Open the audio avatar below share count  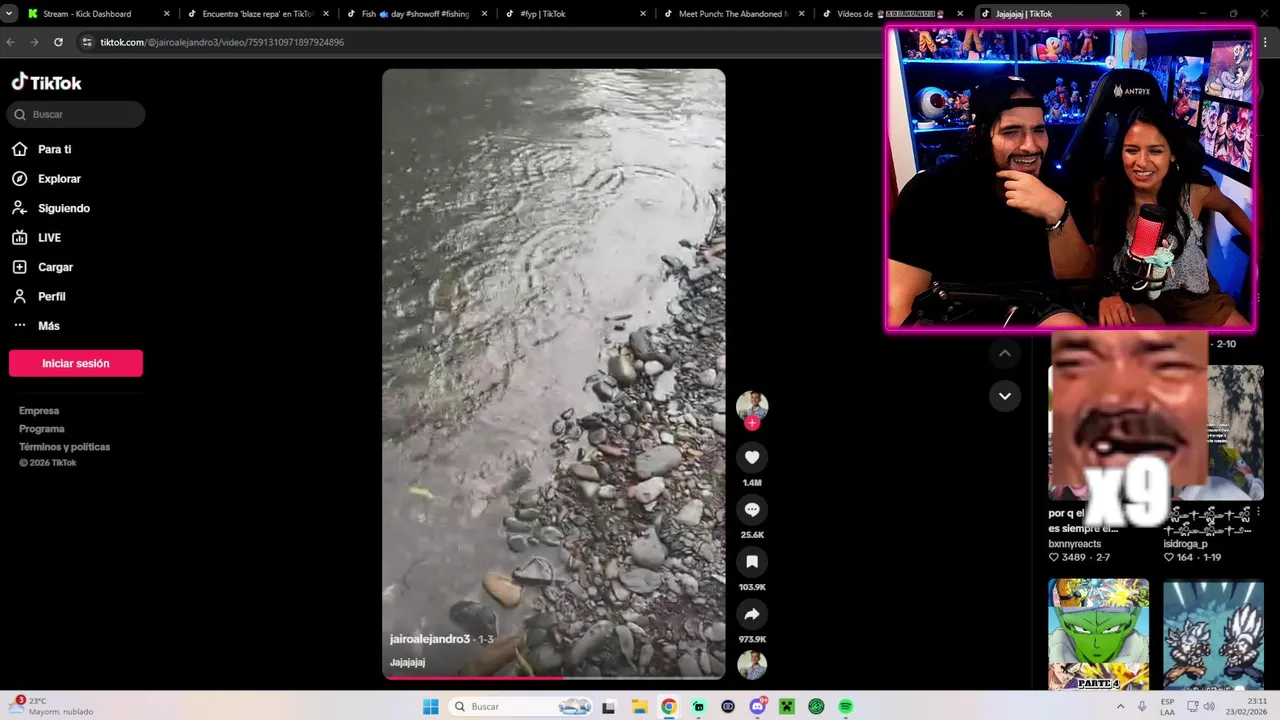(752, 665)
